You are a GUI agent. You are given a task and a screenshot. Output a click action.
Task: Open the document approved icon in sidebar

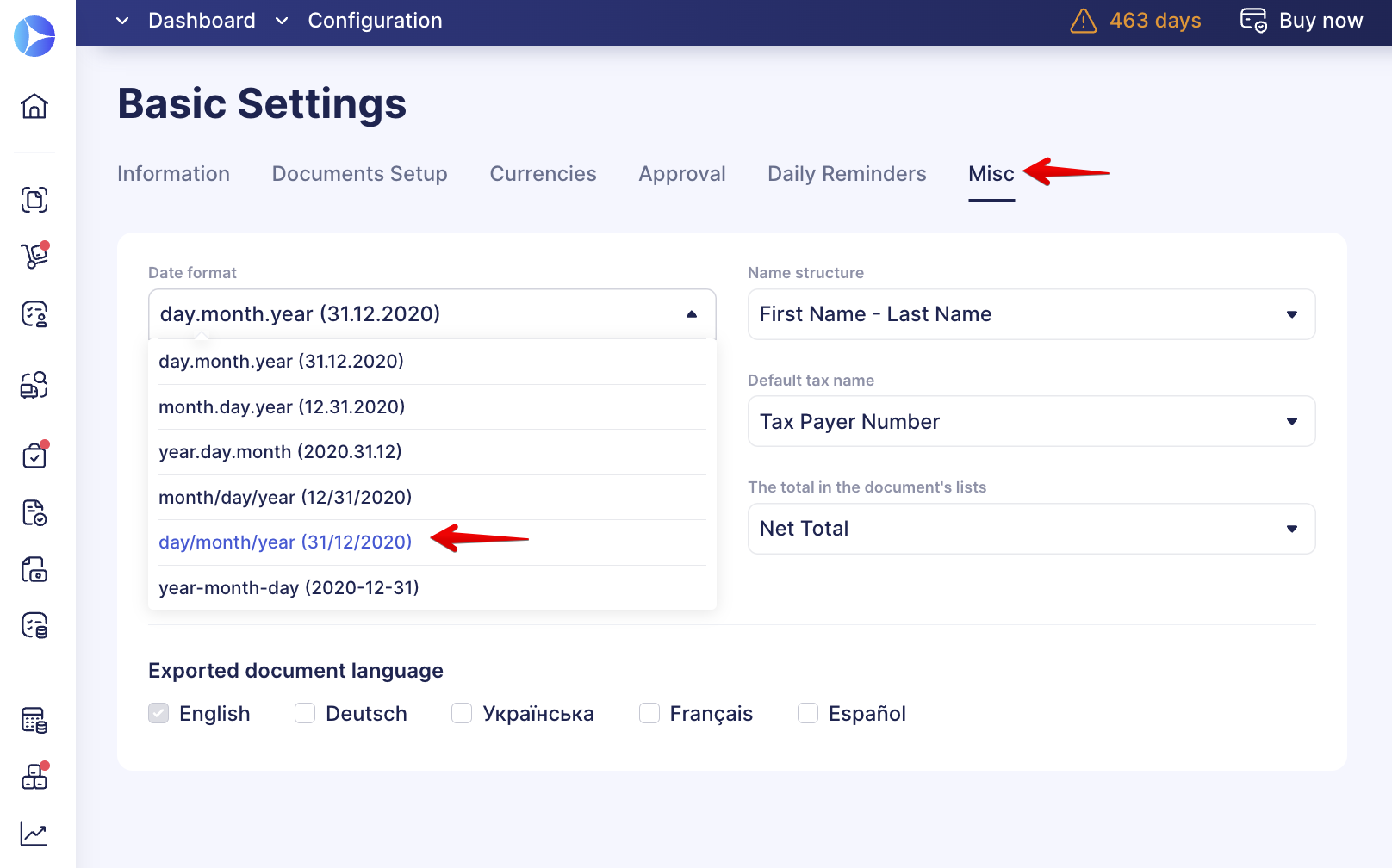pyautogui.click(x=34, y=512)
